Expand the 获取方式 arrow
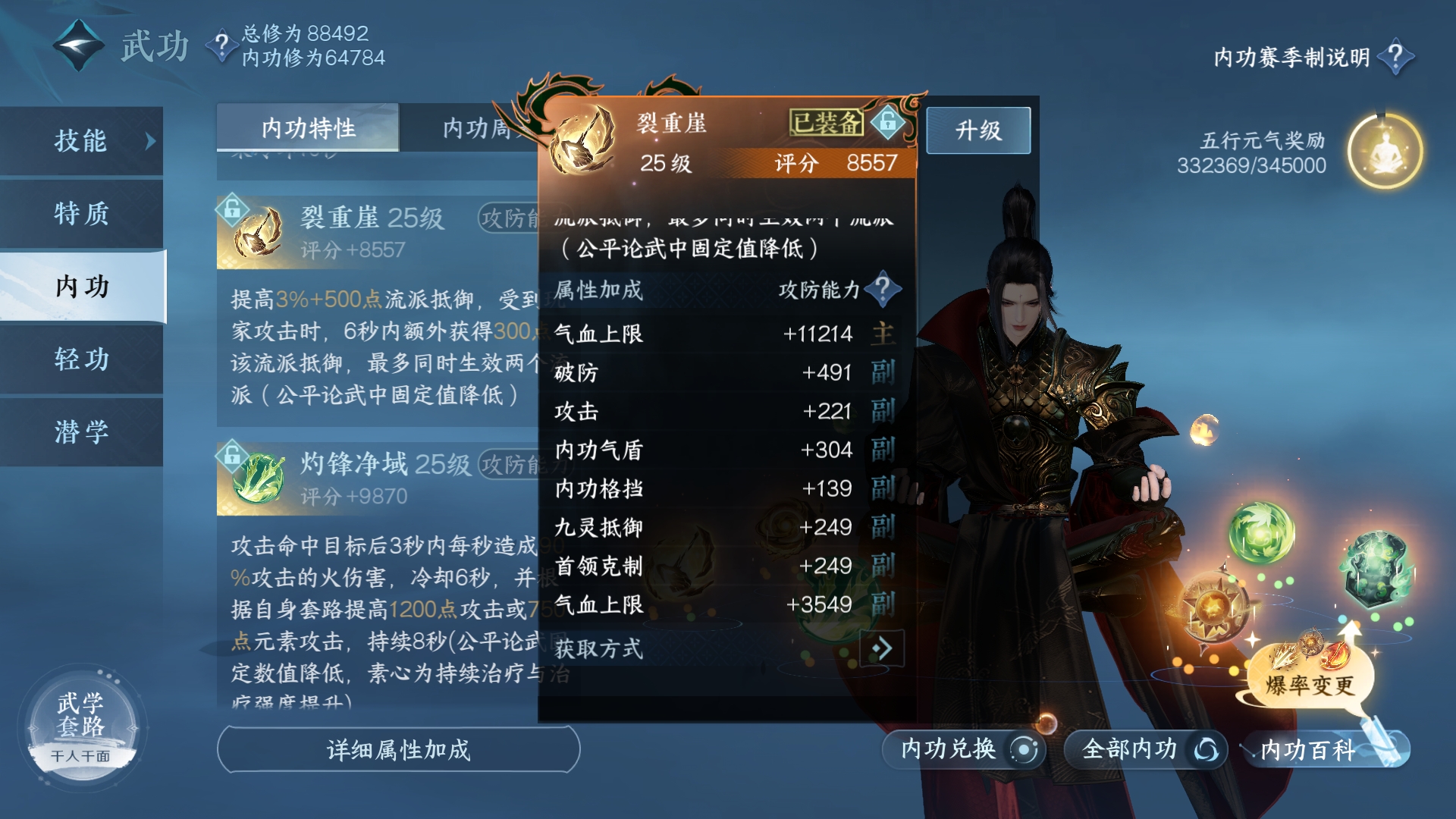This screenshot has width=1456, height=819. [882, 648]
